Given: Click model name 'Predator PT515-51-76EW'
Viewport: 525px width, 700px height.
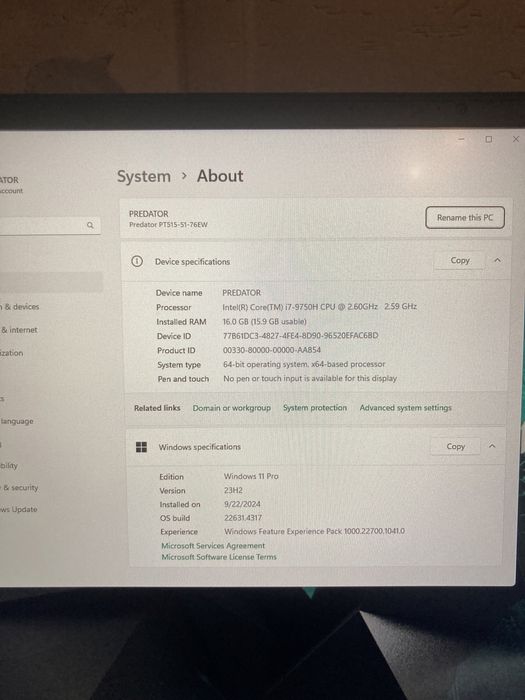Looking at the screenshot, I should click(x=168, y=225).
